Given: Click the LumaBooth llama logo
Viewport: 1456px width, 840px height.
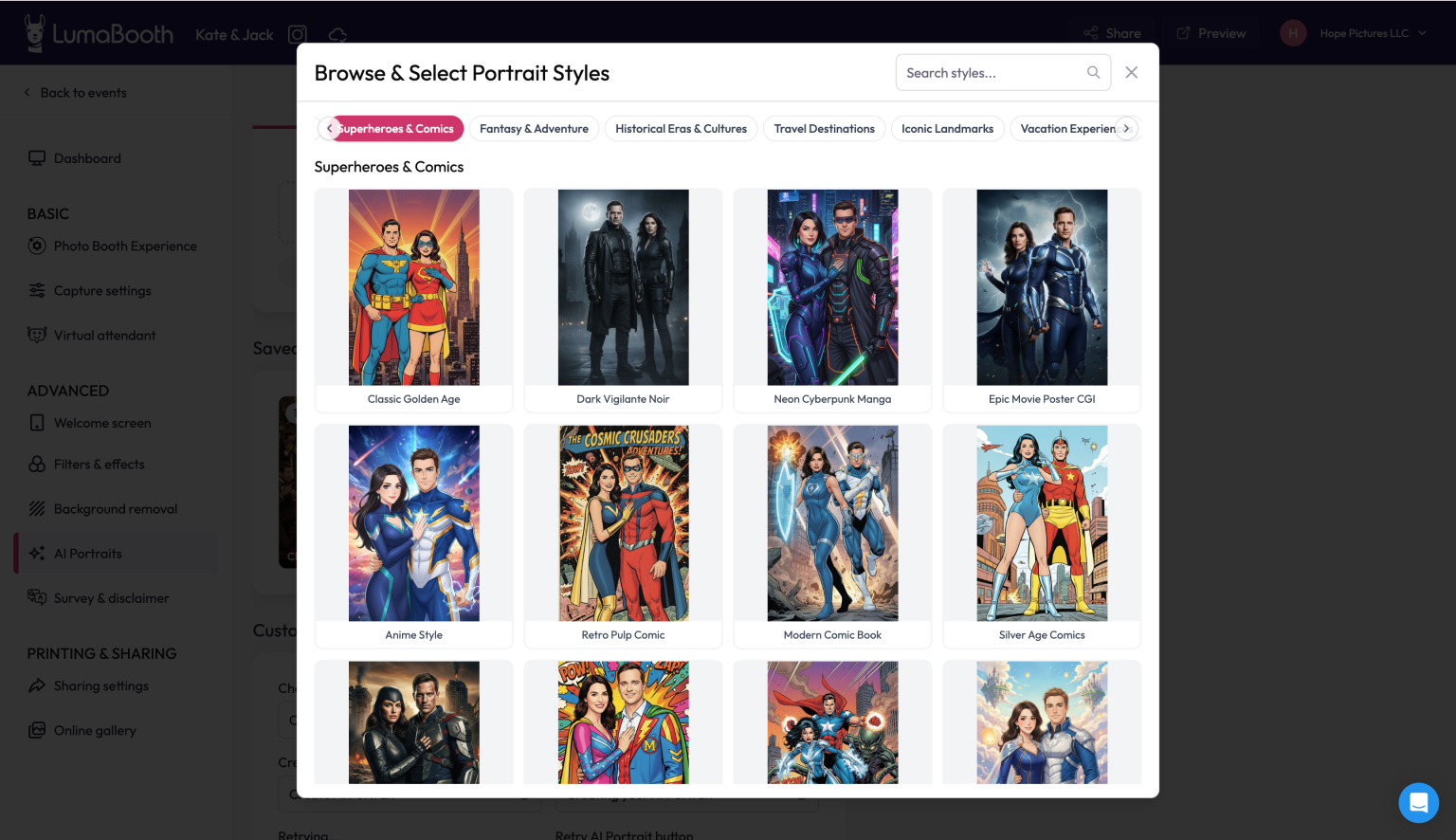Looking at the screenshot, I should [x=35, y=33].
